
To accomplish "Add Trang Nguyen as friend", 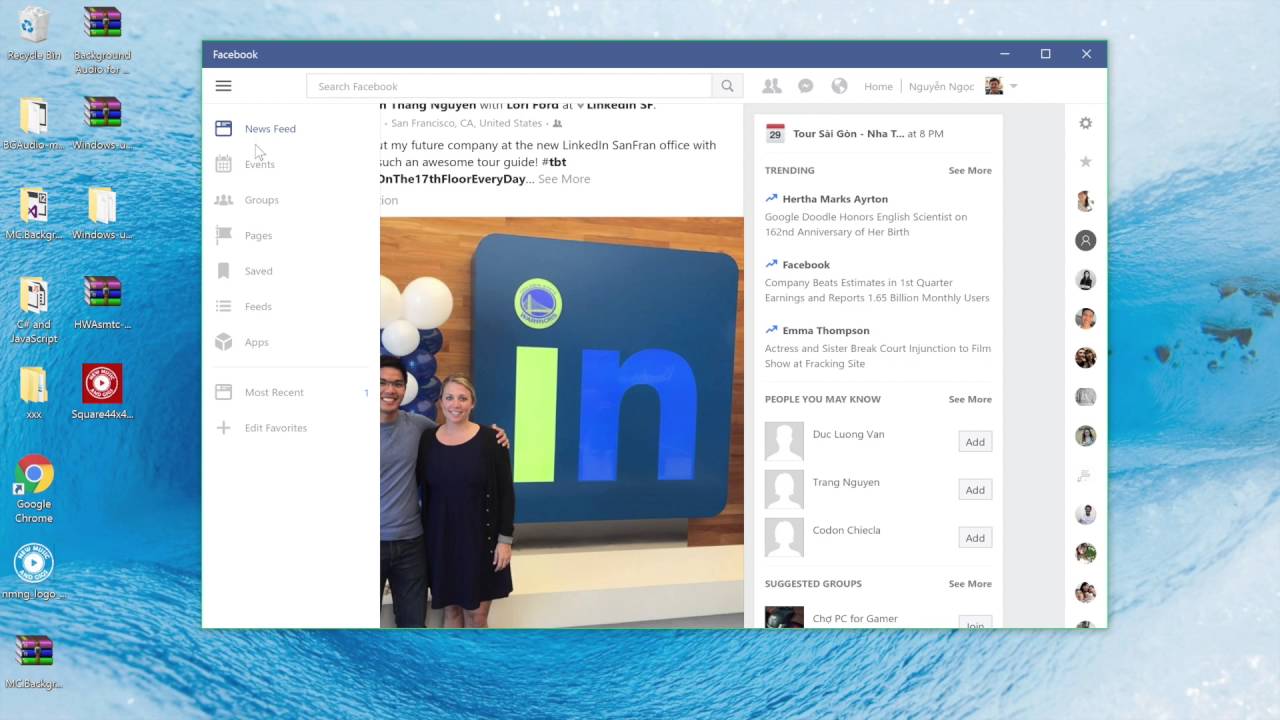I will (x=975, y=490).
